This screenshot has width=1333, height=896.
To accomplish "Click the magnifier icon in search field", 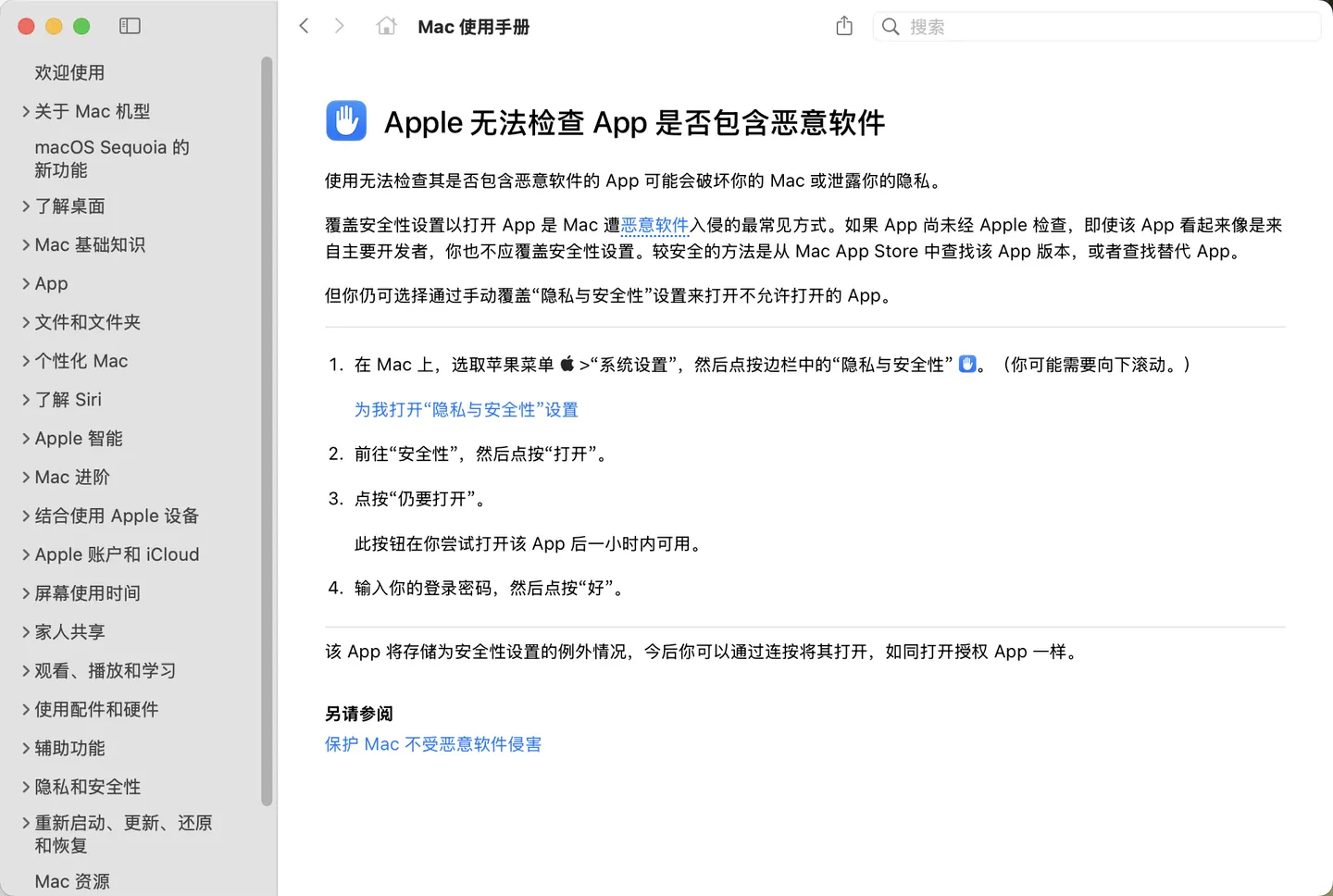I will (x=891, y=27).
